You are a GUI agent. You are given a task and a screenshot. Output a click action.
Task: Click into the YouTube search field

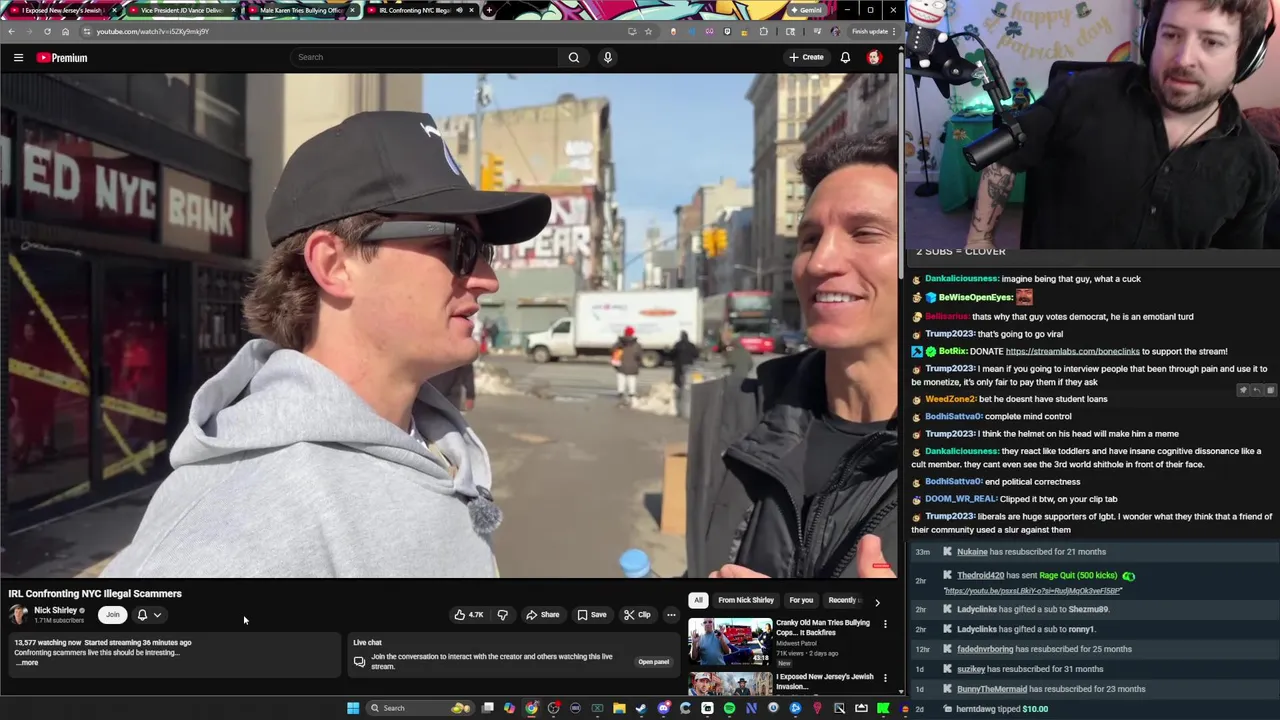425,57
